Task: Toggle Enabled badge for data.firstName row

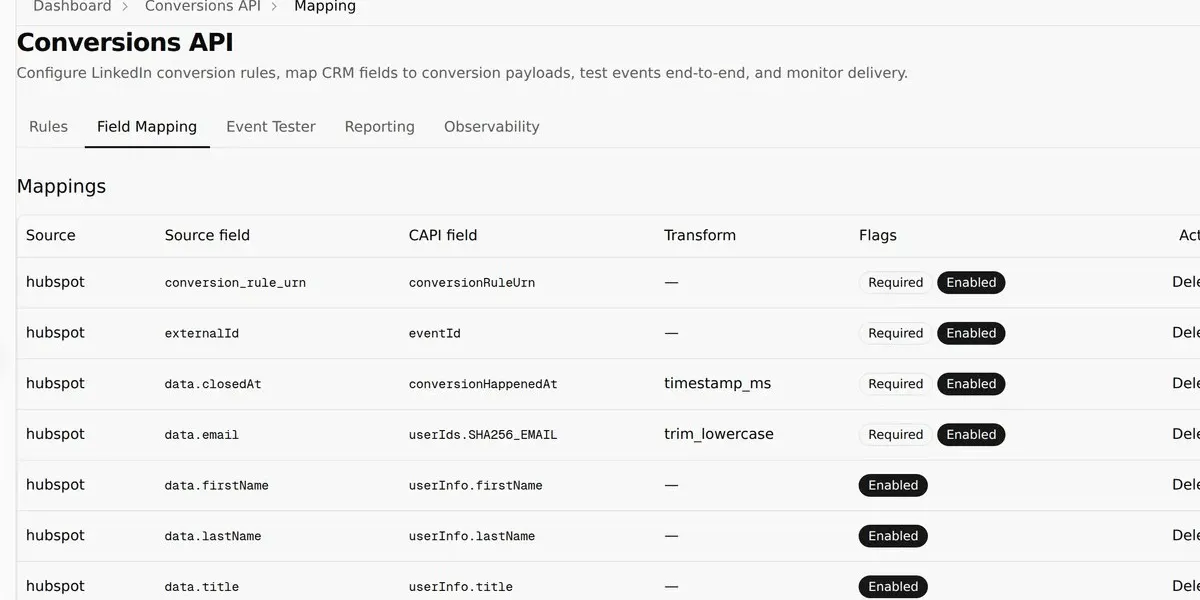Action: [893, 485]
